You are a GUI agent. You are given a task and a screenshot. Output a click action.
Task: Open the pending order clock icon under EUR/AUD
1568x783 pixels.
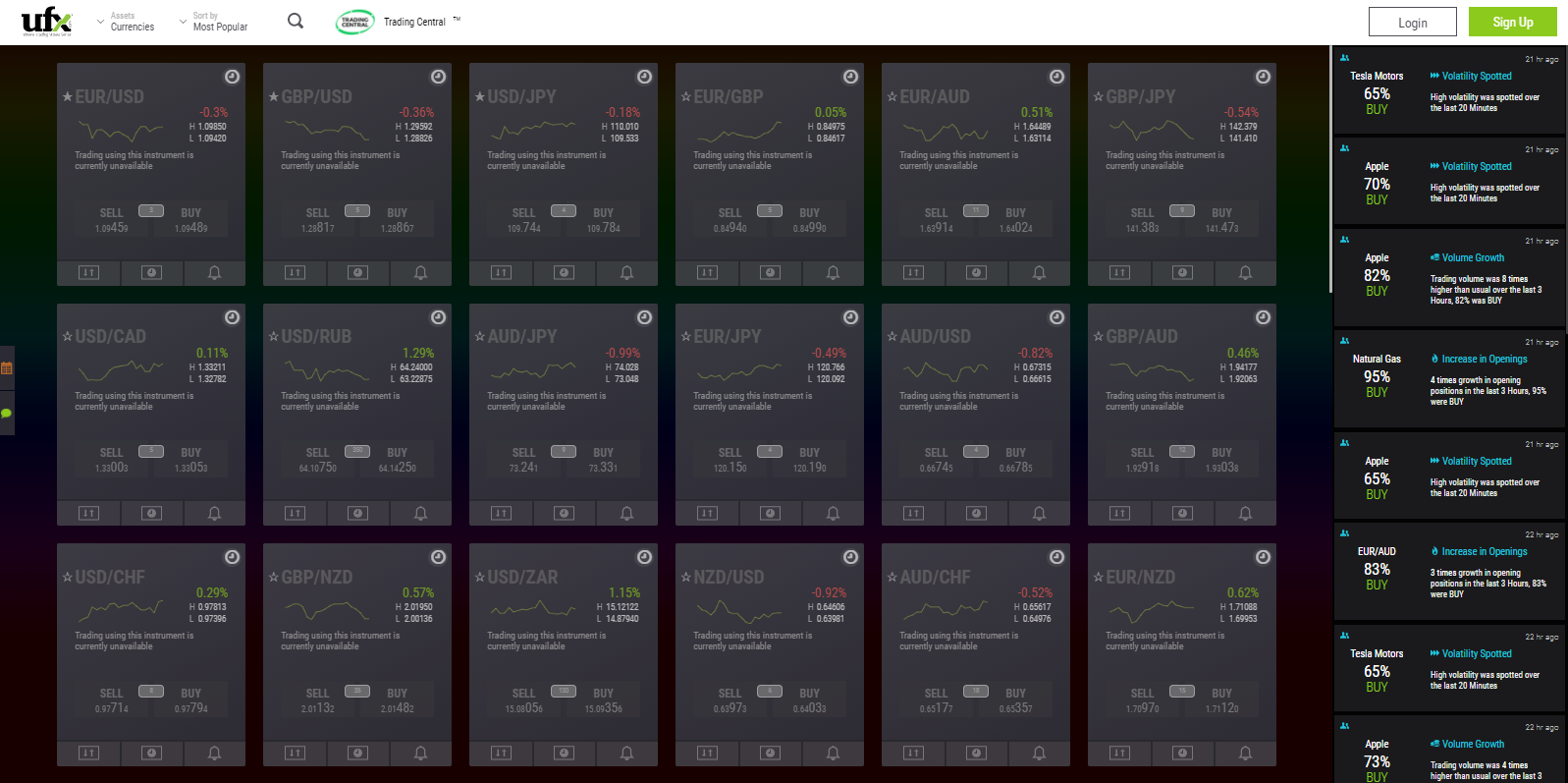coord(976,272)
